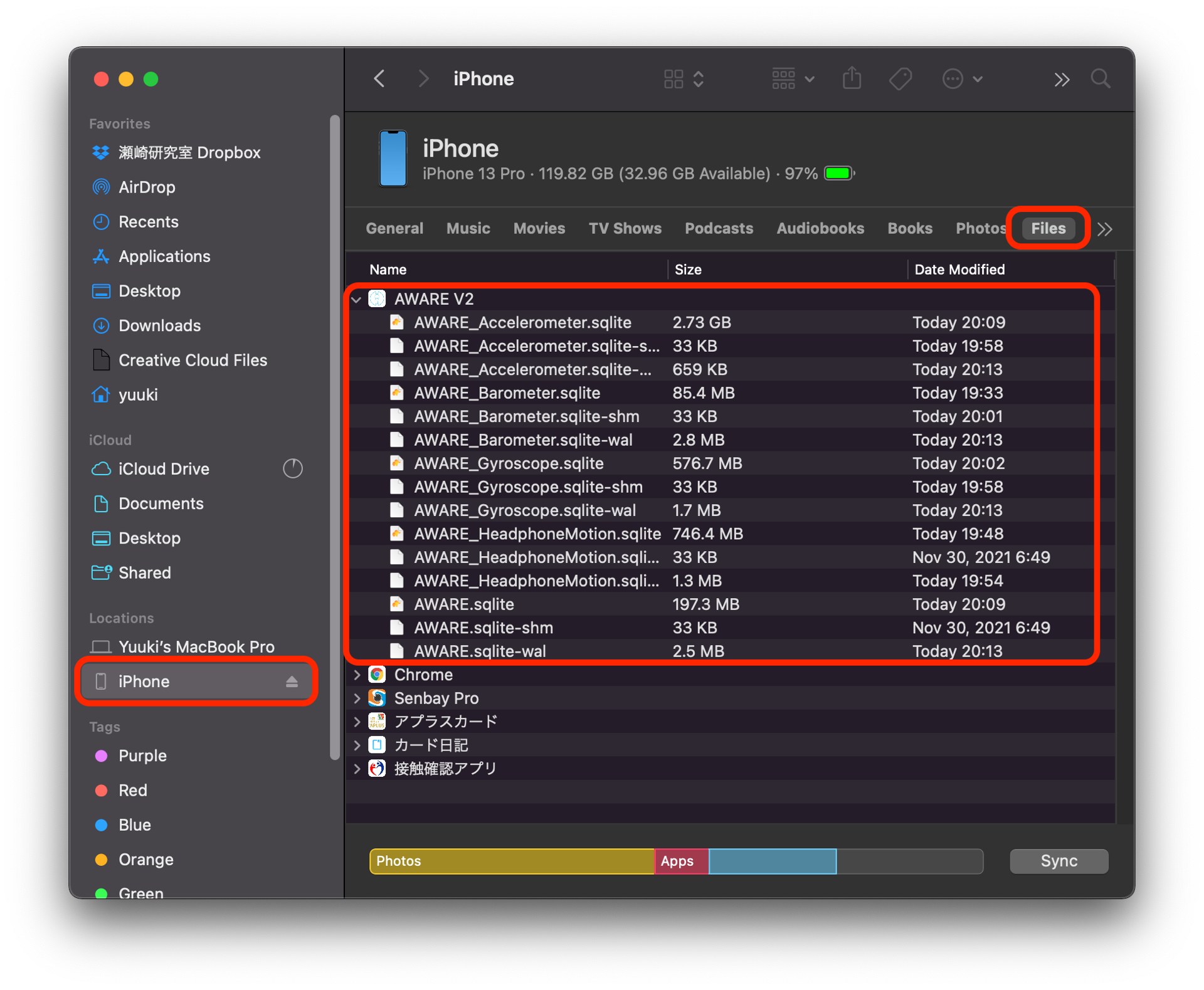
Task: Open AirDrop in the sidebar
Action: click(x=147, y=187)
